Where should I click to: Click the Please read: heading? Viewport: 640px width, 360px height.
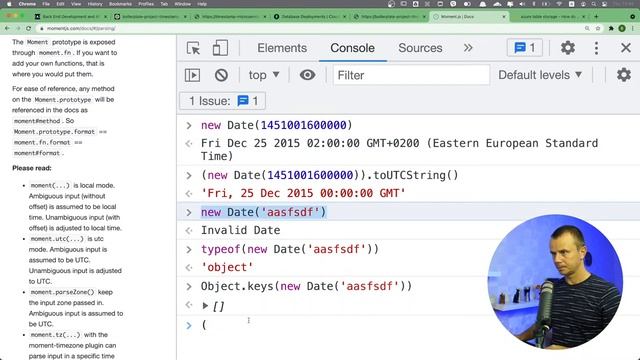[x=32, y=168]
